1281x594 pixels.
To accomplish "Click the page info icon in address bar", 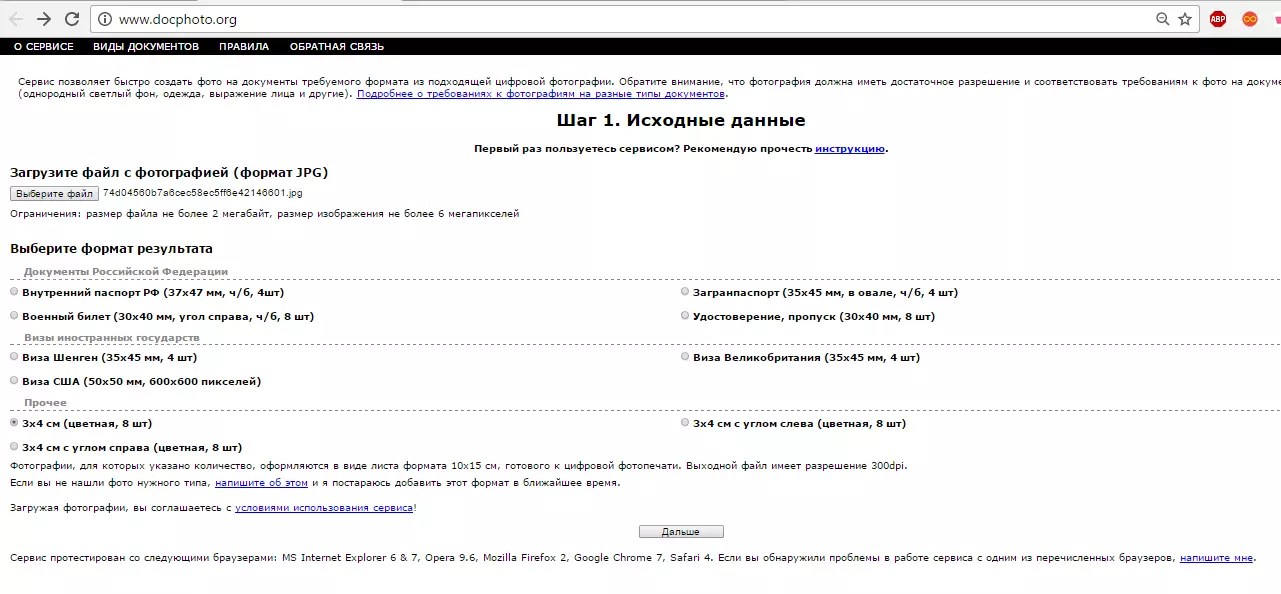I will pos(105,19).
